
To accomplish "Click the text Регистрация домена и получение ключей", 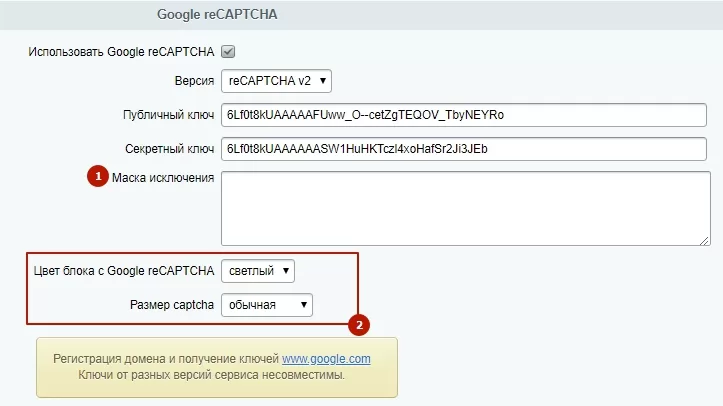I will point(166,359).
